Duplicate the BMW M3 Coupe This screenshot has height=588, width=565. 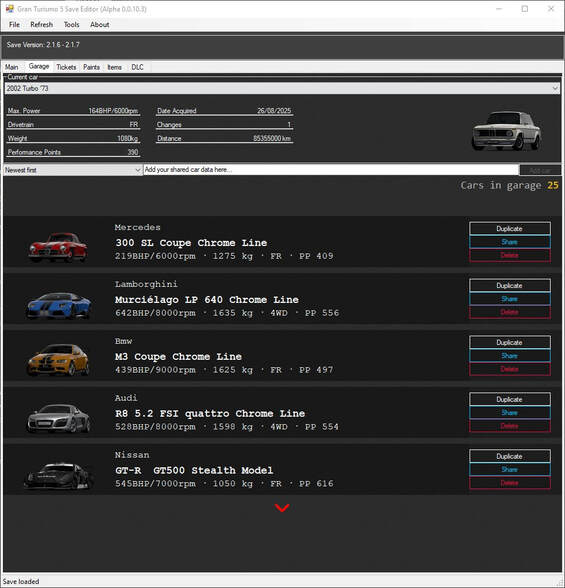point(510,342)
